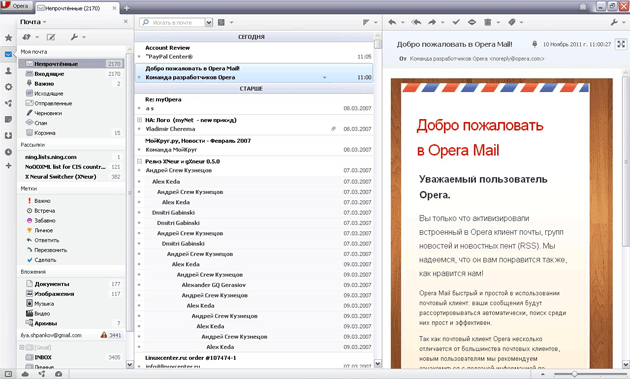
Task: Open the Unite share panel in sidebar
Action: 8,103
